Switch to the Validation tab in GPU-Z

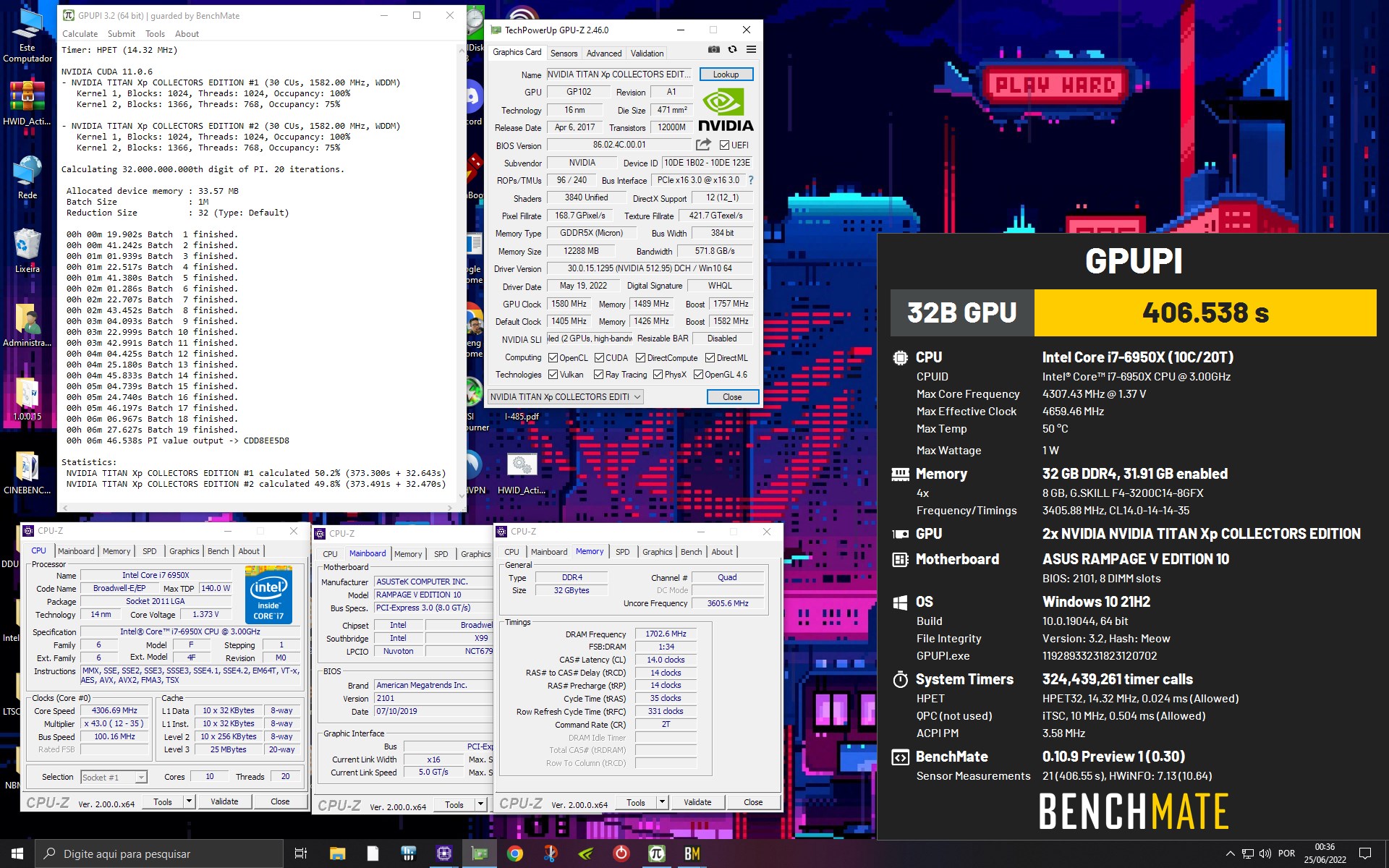click(647, 54)
